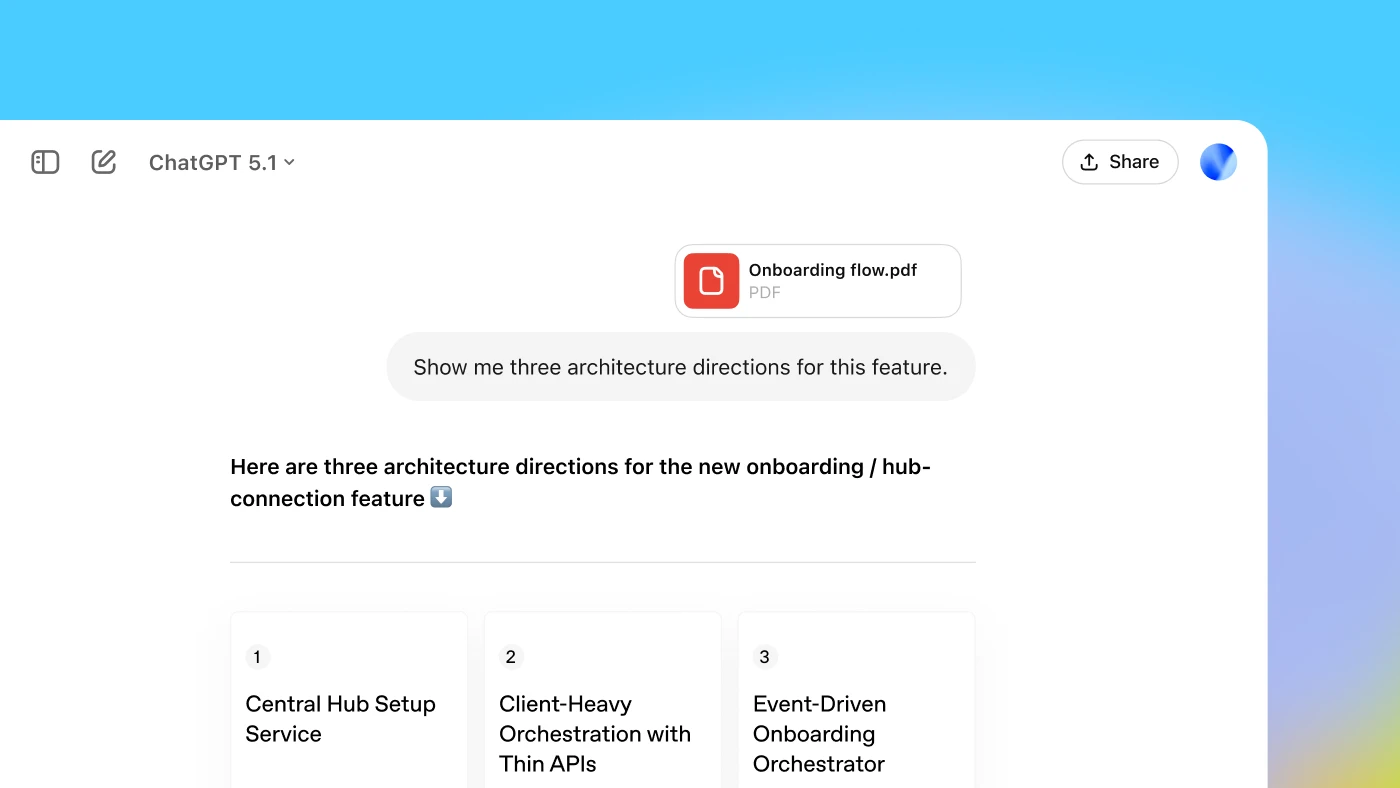Click the chevron next to ChatGPT 5.1
This screenshot has height=788, width=1400.
coord(289,162)
